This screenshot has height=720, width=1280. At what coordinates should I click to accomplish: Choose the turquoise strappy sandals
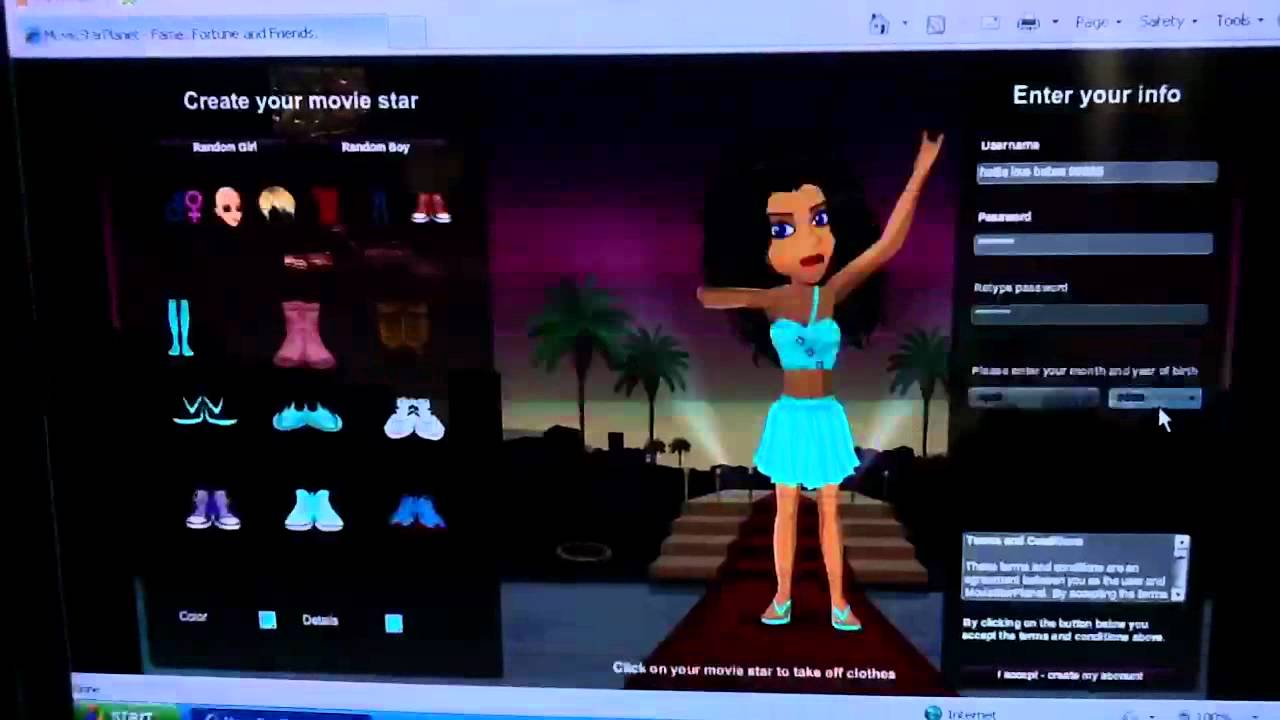[205, 410]
